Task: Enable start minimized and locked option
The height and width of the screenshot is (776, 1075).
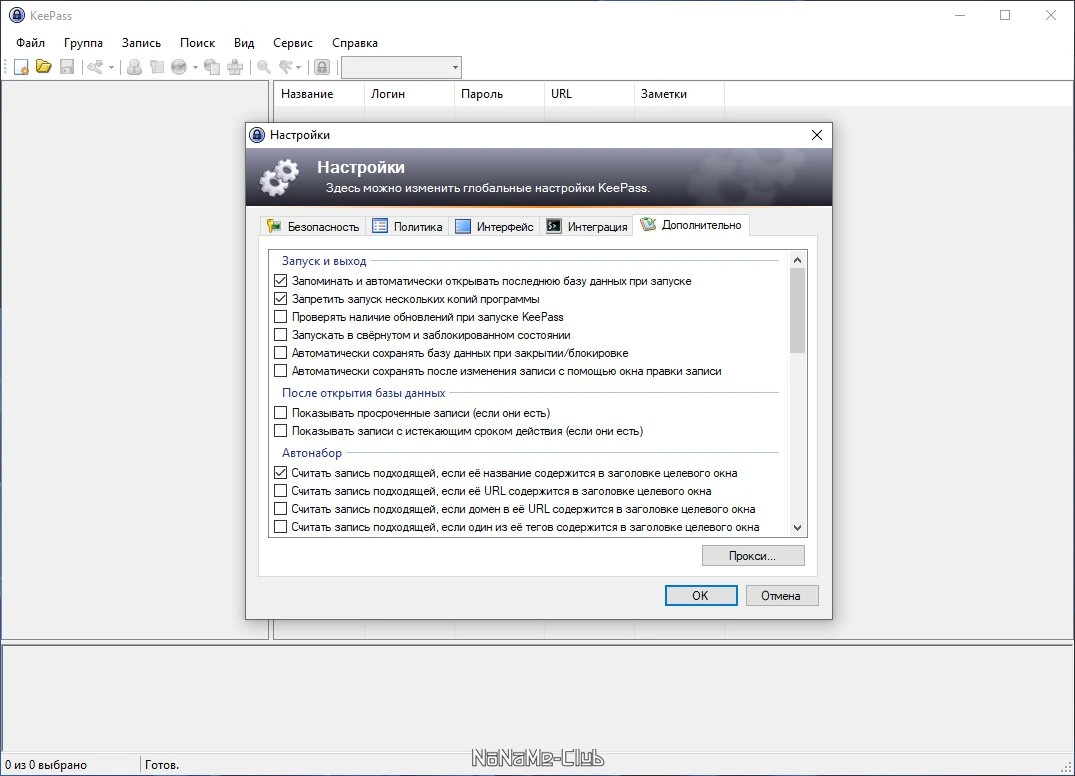Action: click(x=280, y=335)
